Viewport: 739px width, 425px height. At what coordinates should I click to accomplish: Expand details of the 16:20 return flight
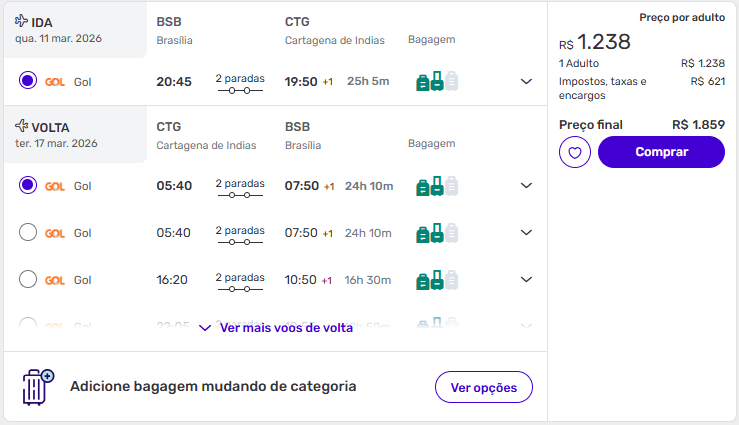click(x=527, y=280)
